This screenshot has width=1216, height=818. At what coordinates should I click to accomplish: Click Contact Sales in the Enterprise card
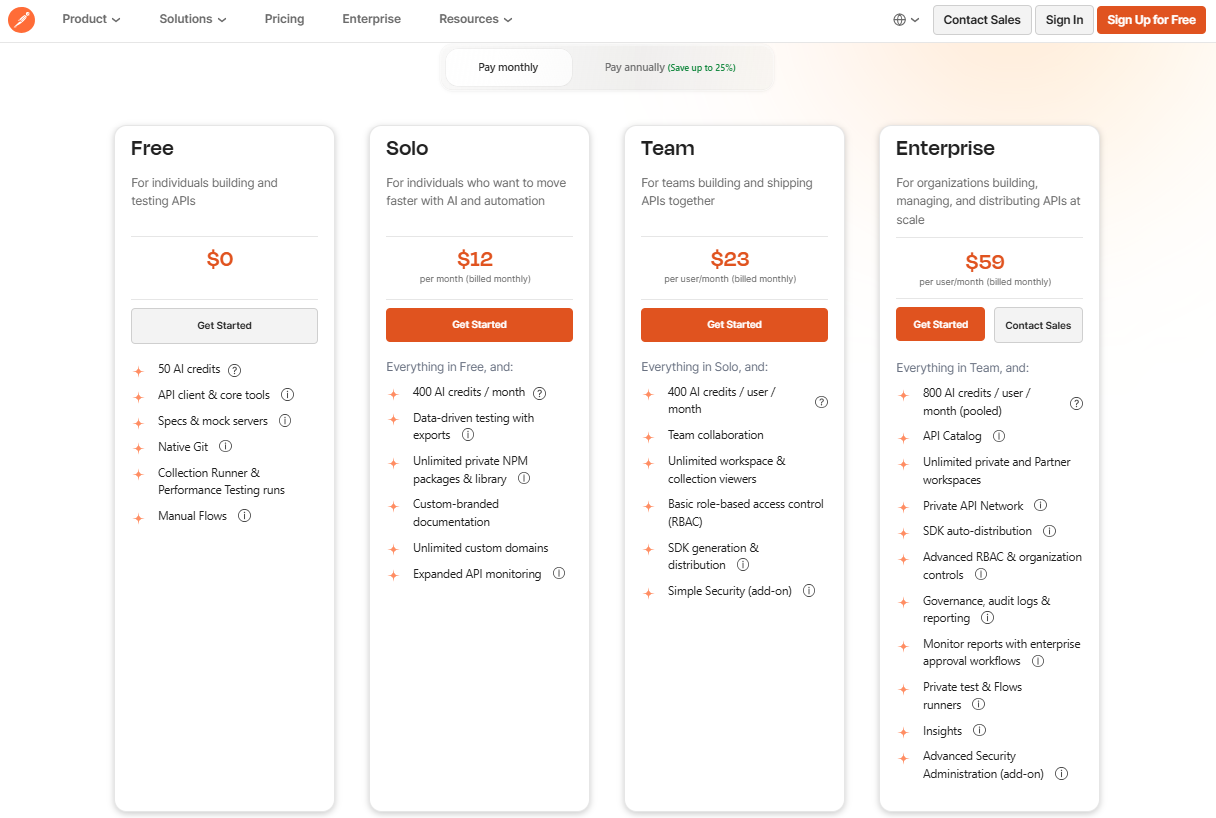point(1038,325)
